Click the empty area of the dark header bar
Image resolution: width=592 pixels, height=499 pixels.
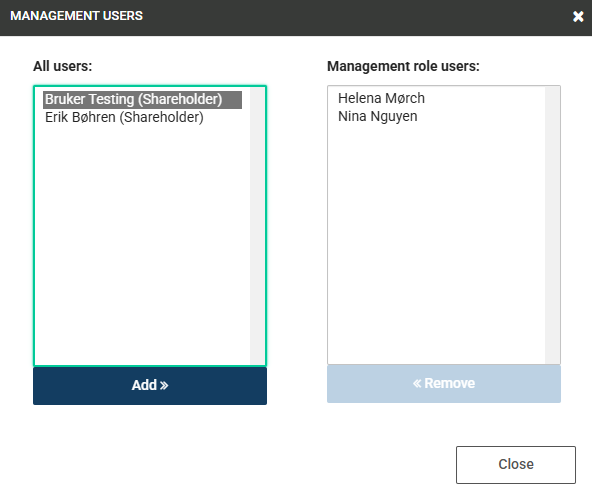[355, 17]
